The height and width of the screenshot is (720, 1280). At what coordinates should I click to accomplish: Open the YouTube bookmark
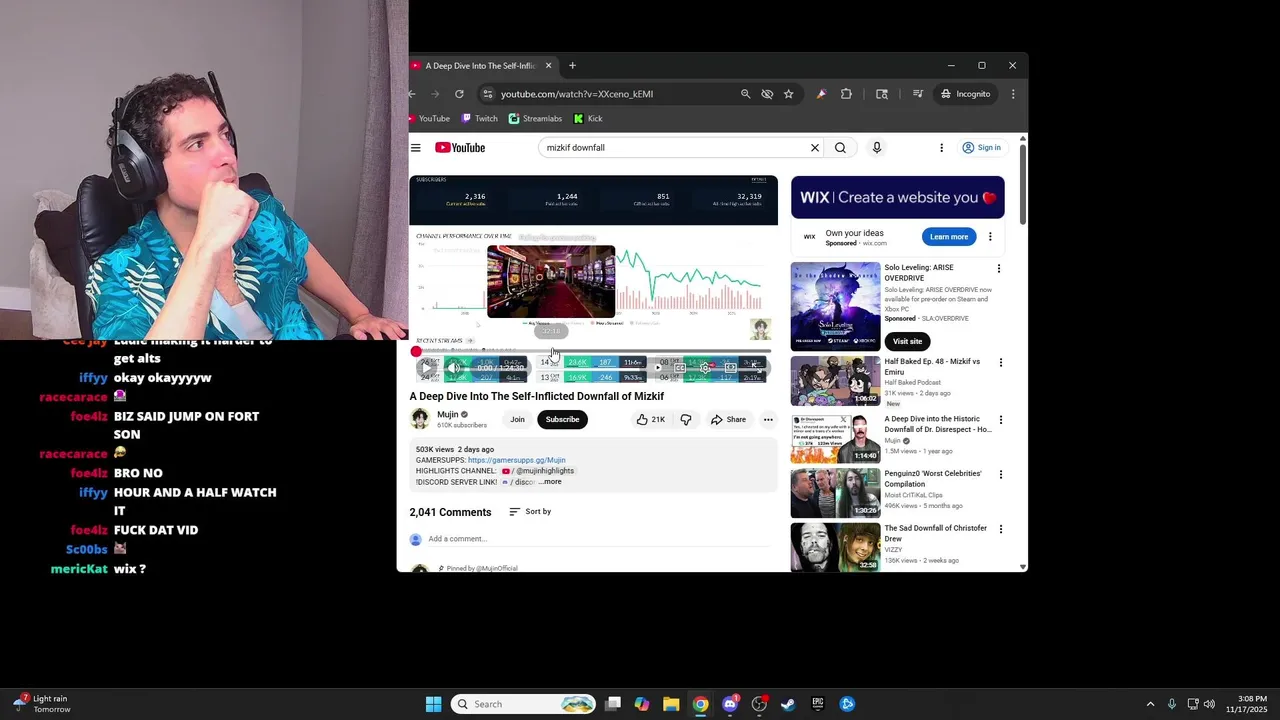point(429,118)
